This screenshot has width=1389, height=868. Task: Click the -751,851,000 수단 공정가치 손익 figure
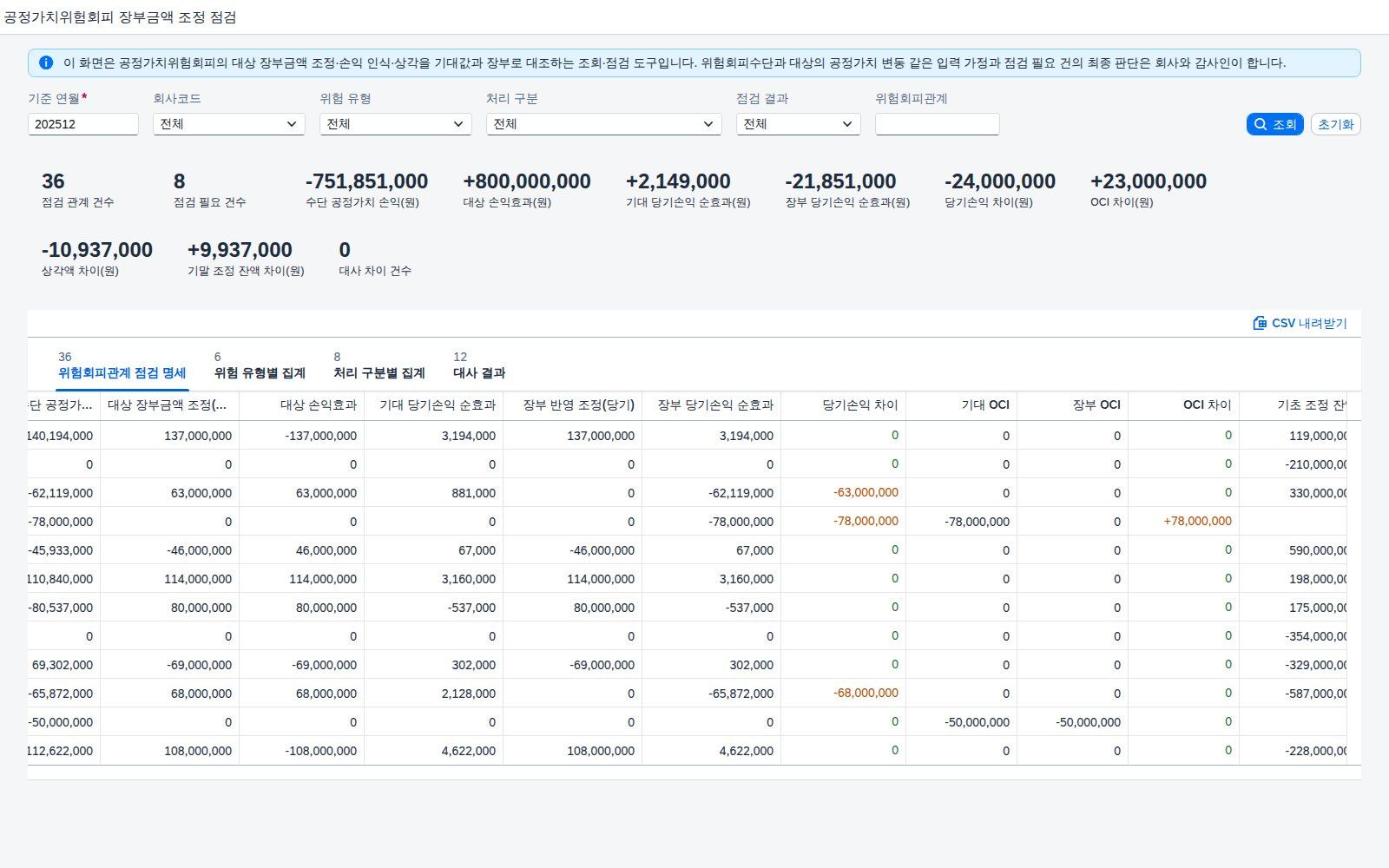[366, 181]
